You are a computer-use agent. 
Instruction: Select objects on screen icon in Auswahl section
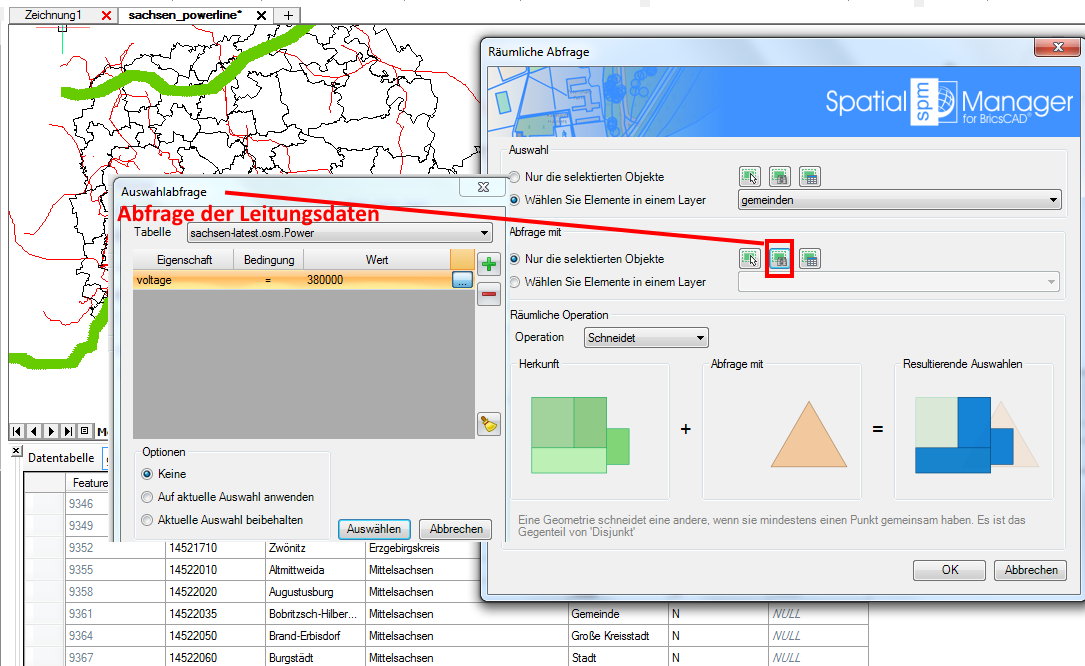tap(750, 176)
